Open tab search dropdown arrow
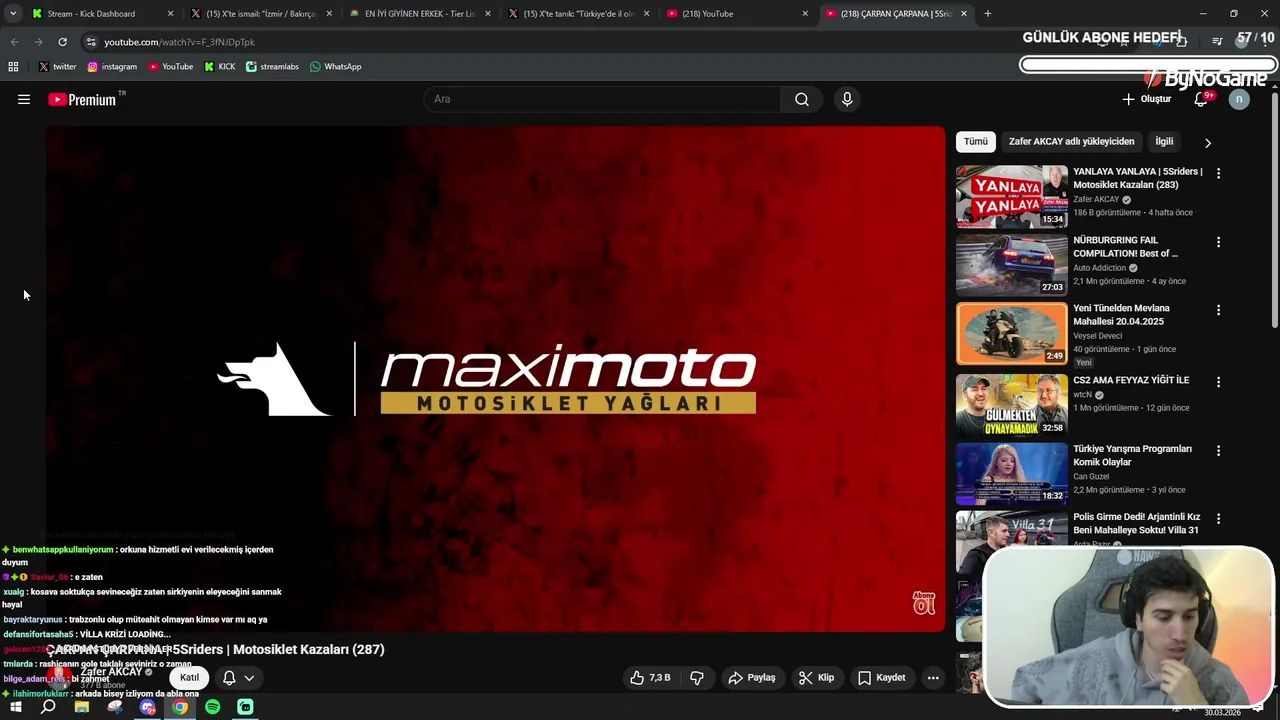The height and width of the screenshot is (720, 1280). pyautogui.click(x=12, y=14)
